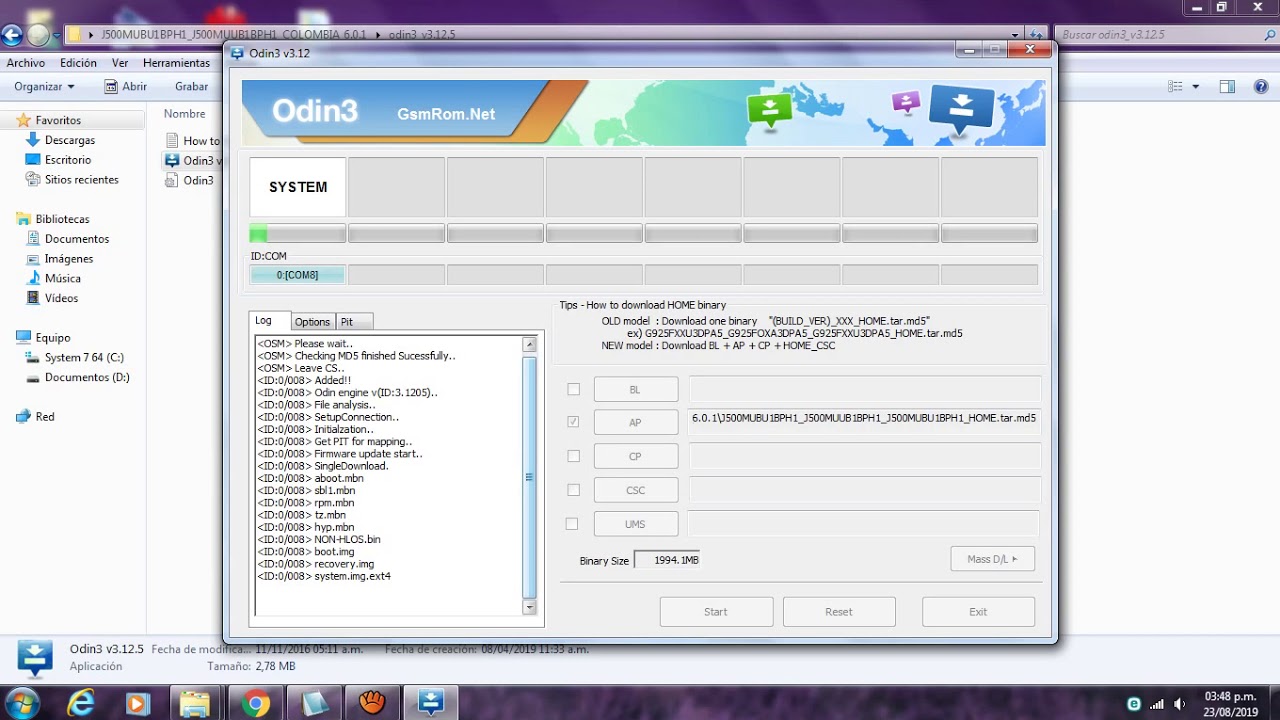Toggle the BL checkbox in Odin3
The height and width of the screenshot is (720, 1280).
[x=573, y=389]
